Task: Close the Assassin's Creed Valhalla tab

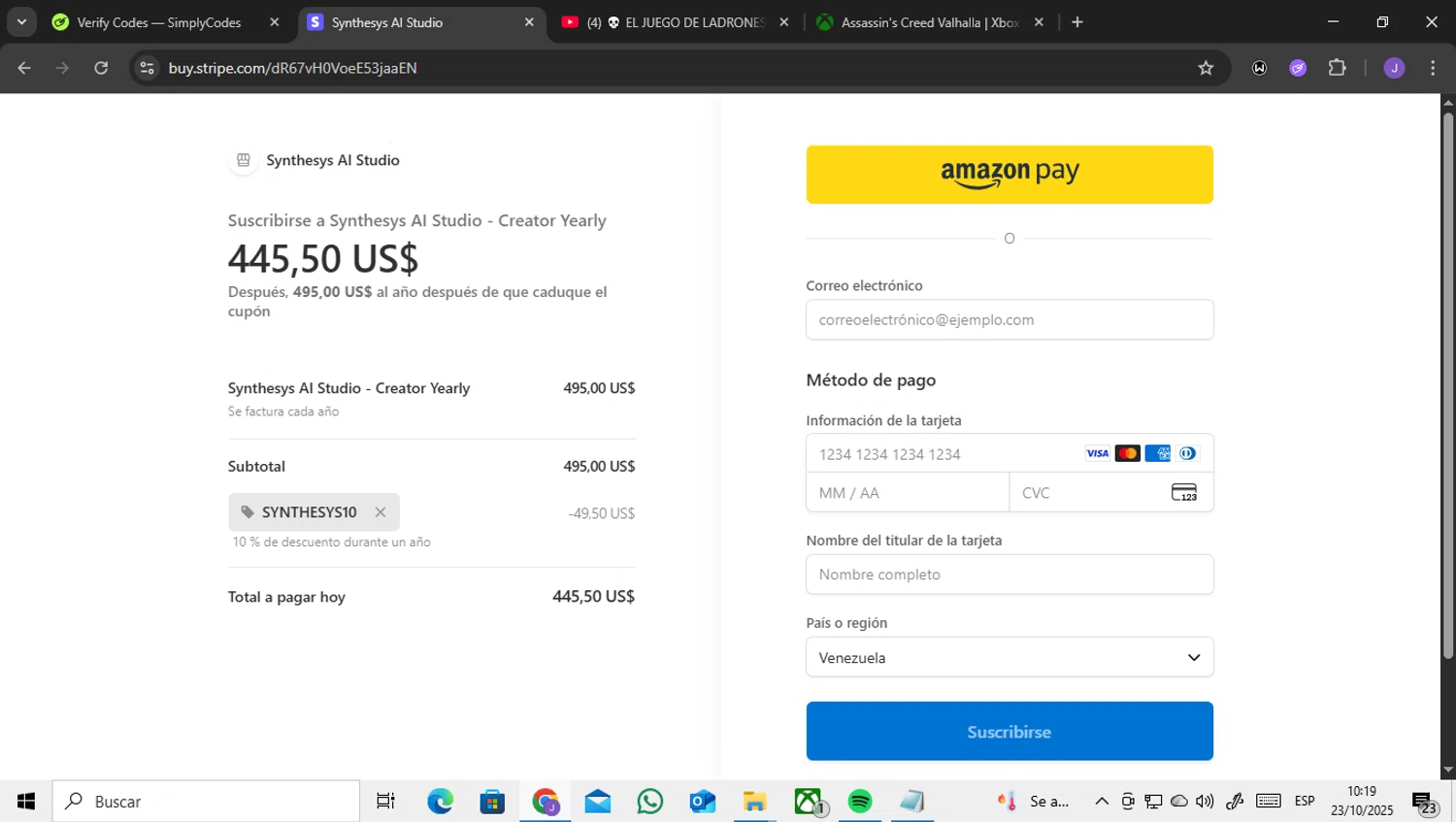Action: point(1039,22)
